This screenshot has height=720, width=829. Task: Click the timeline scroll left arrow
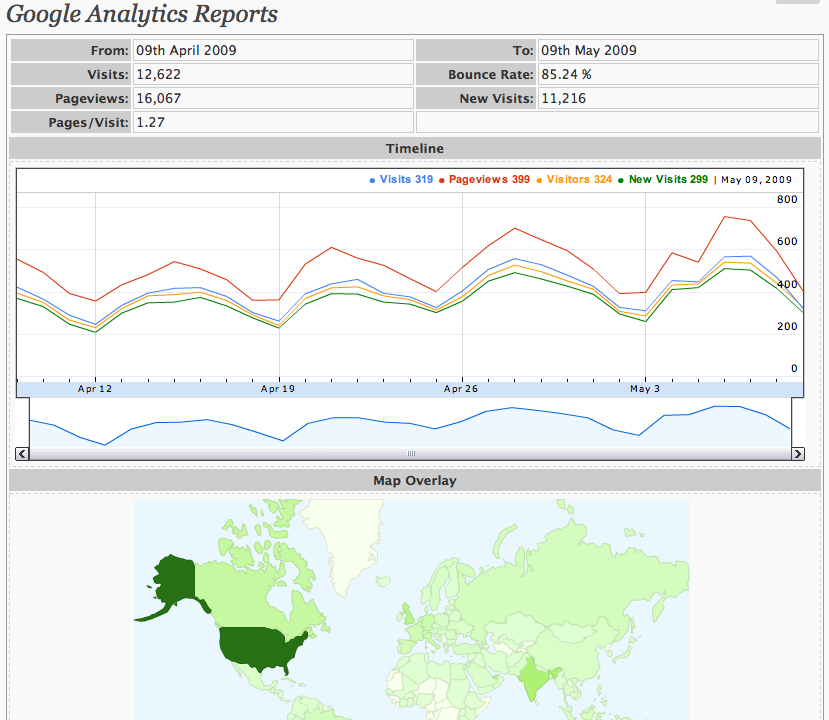(22, 454)
